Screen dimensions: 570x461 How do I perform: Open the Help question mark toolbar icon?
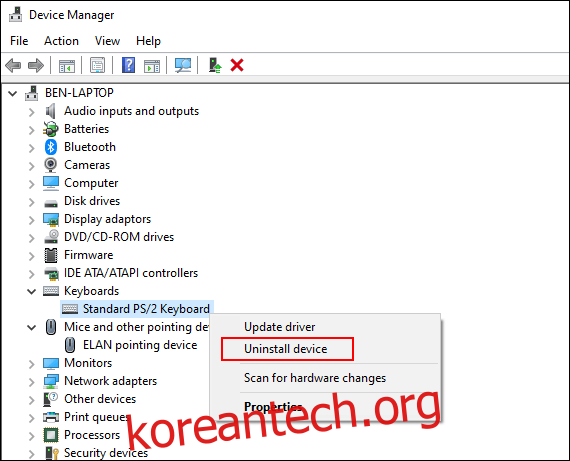(128, 65)
